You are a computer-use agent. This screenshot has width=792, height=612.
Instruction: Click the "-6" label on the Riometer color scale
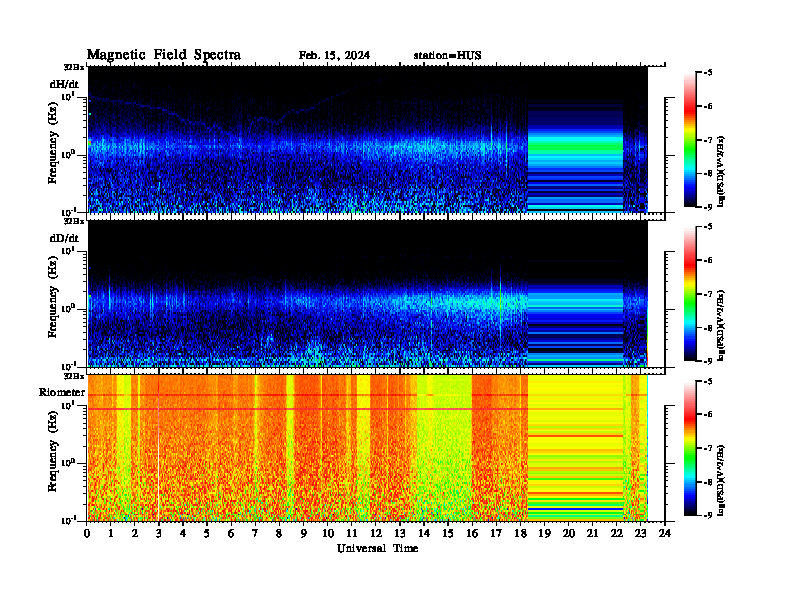point(708,414)
